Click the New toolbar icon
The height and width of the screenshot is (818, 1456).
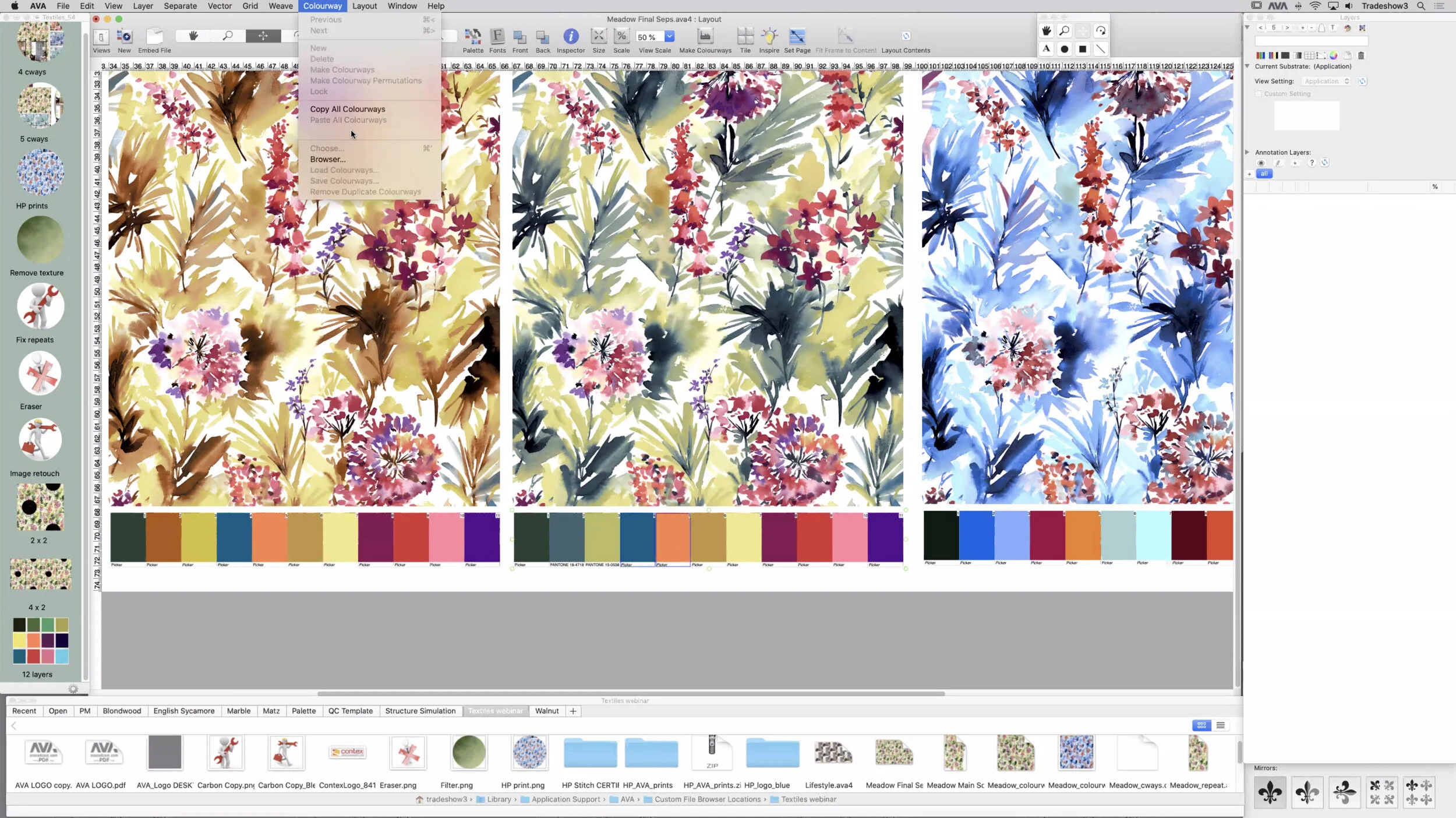[x=124, y=37]
